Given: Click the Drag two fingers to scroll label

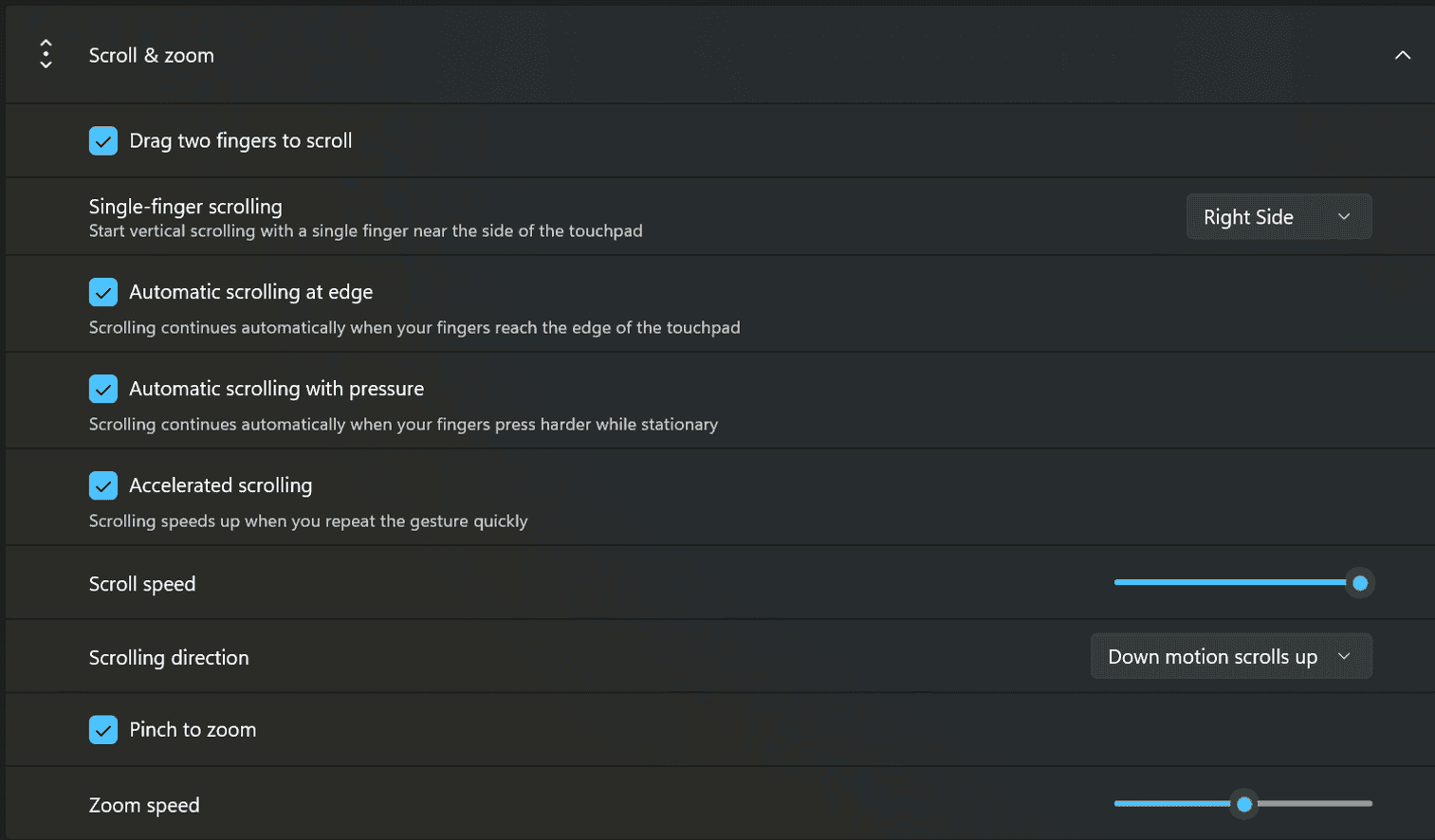Looking at the screenshot, I should pos(241,140).
